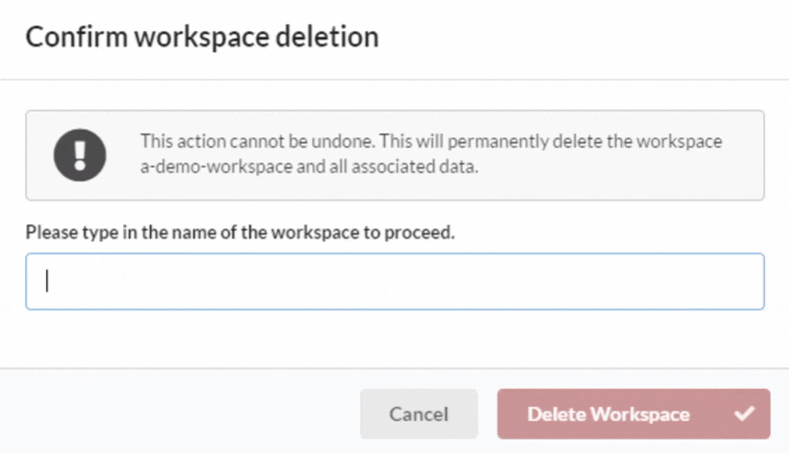Dismiss the dialog using Cancel

(419, 414)
